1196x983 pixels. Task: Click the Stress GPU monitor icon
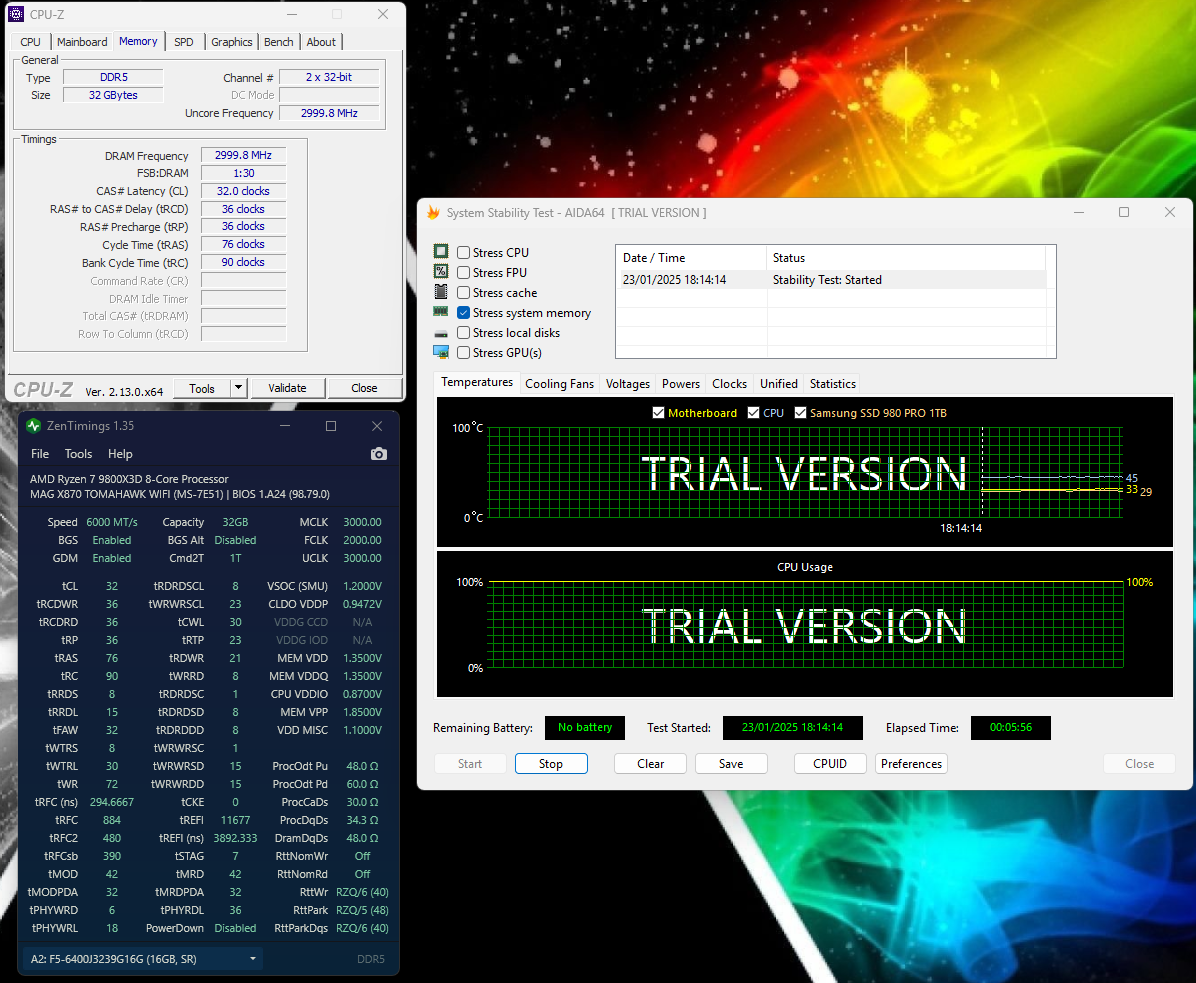point(441,352)
